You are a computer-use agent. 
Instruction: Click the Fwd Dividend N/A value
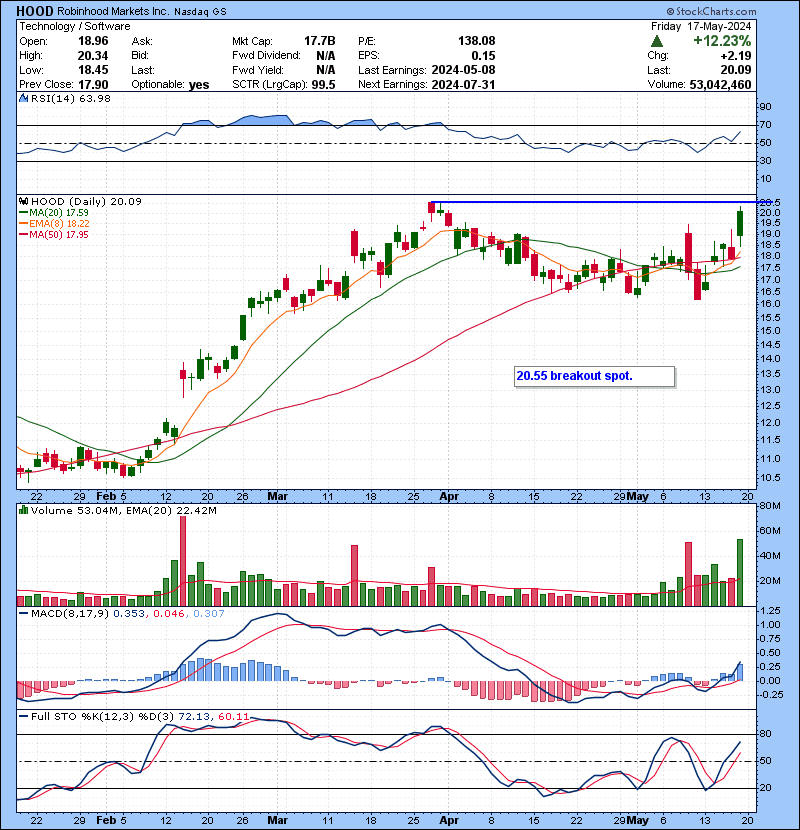[x=326, y=56]
